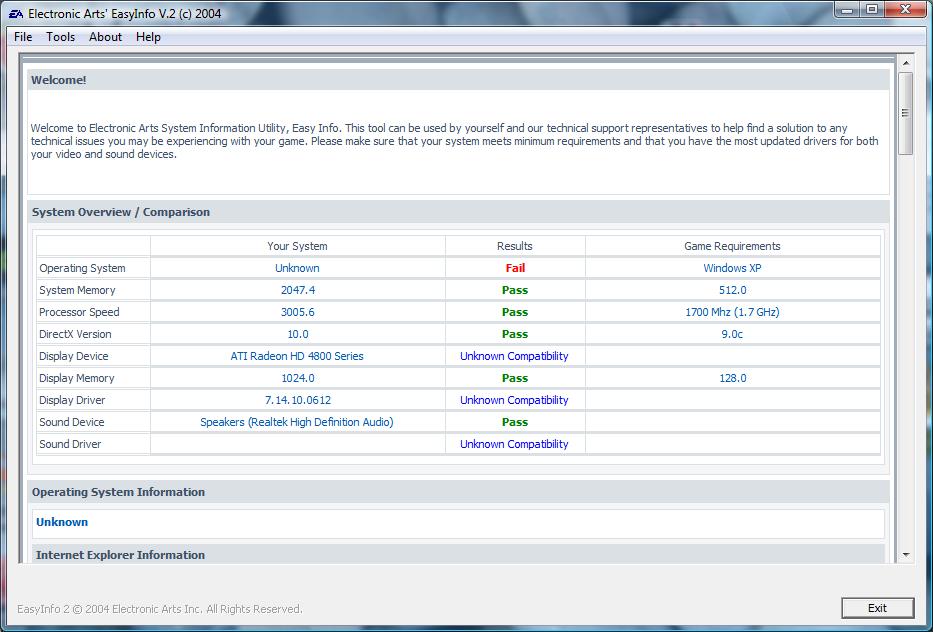Image resolution: width=933 pixels, height=632 pixels.
Task: Select the Unknown value in Operating System row
Action: pos(297,268)
